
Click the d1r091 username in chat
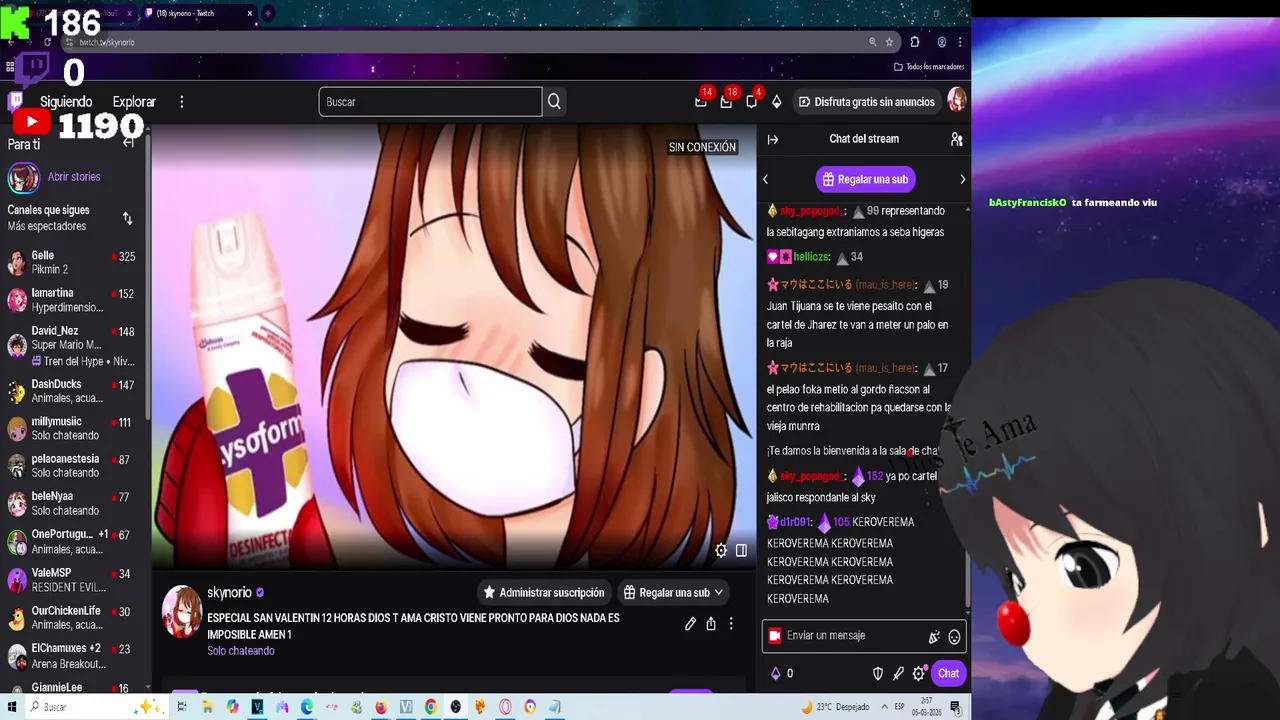[795, 522]
